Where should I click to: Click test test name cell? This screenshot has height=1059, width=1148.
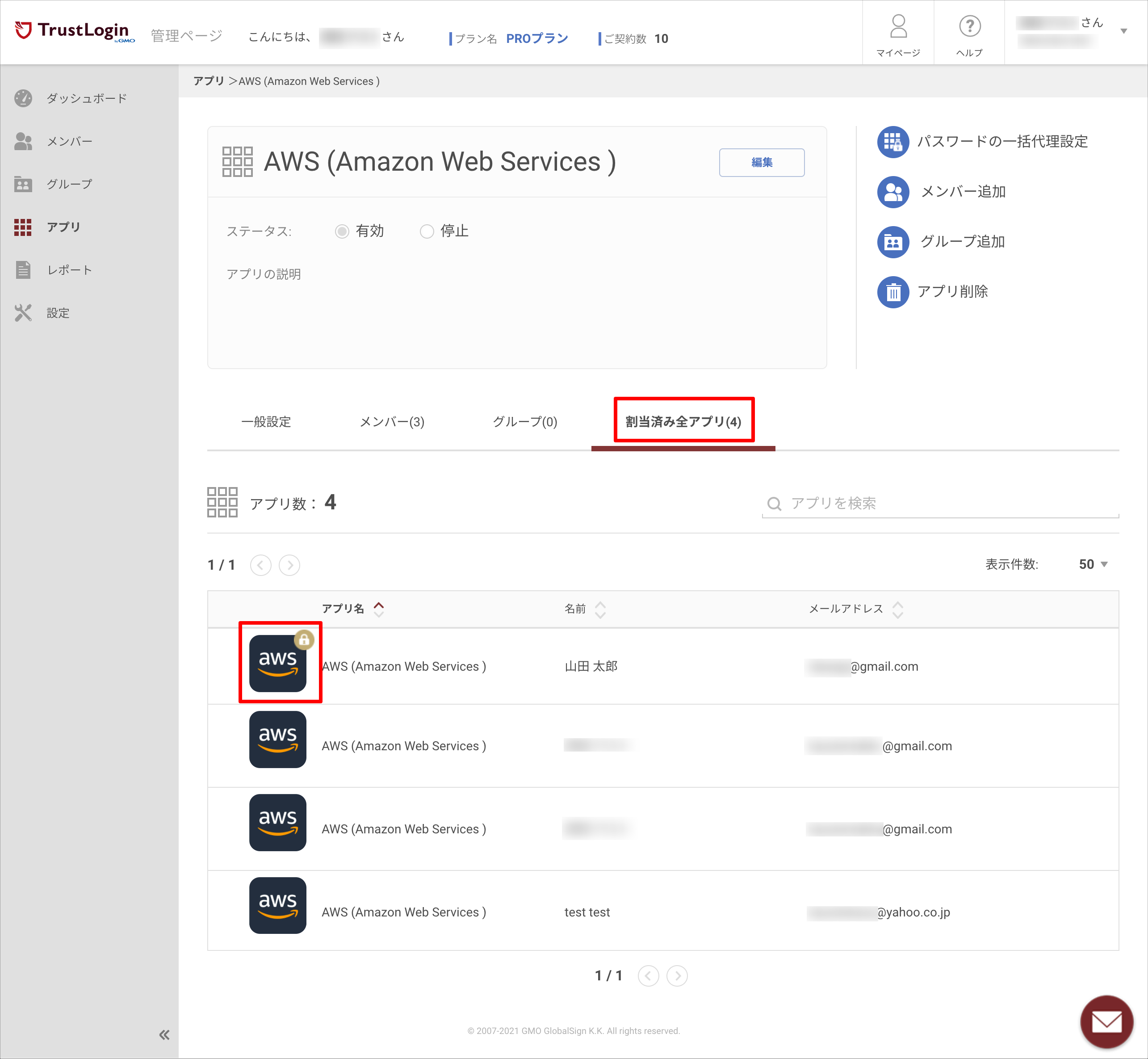pos(587,912)
